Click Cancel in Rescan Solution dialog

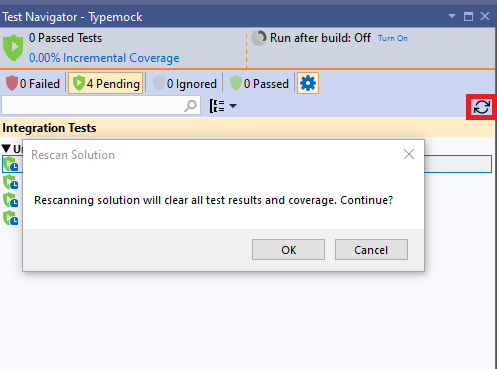(371, 249)
